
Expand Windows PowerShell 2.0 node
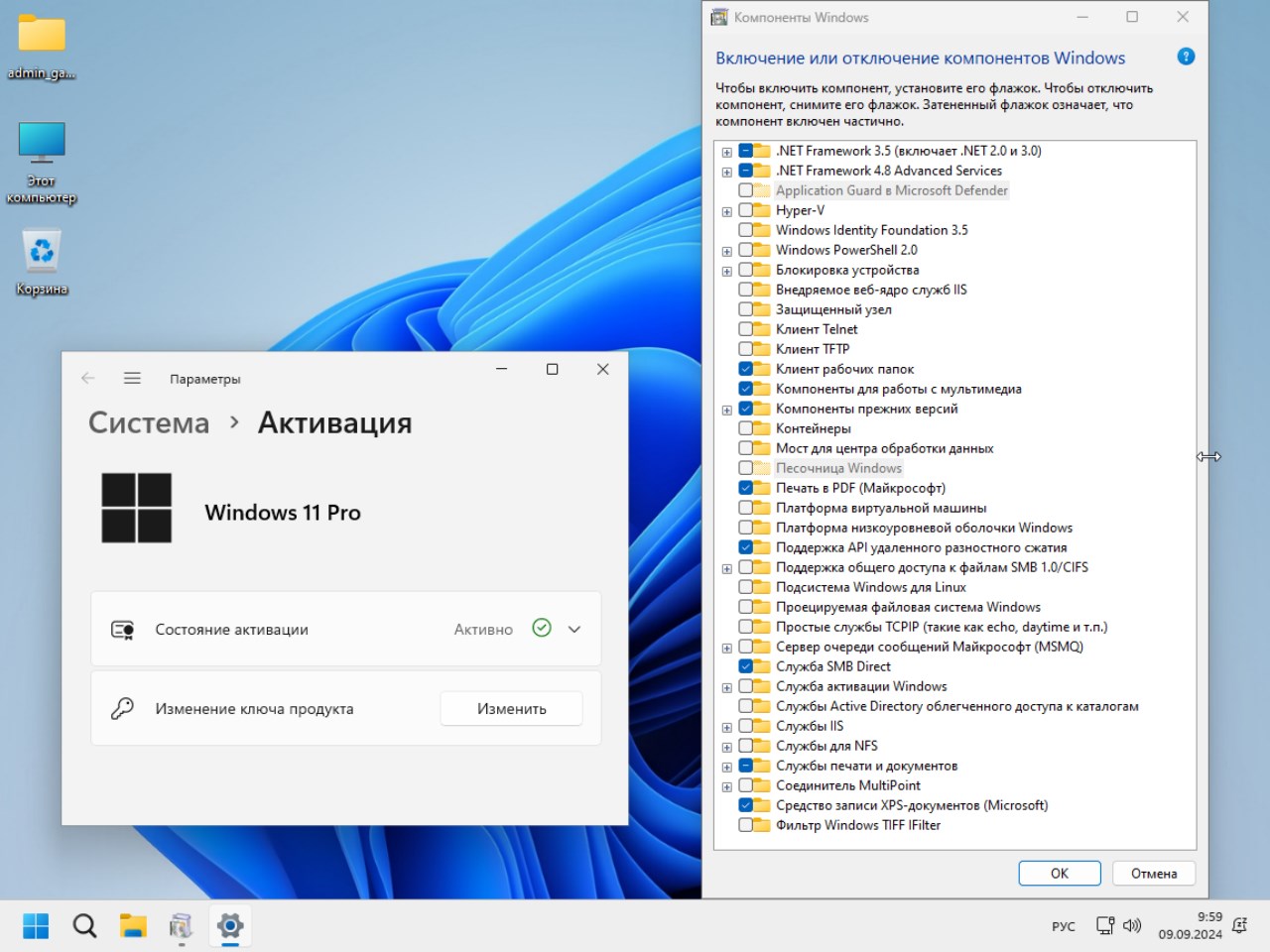click(x=727, y=251)
